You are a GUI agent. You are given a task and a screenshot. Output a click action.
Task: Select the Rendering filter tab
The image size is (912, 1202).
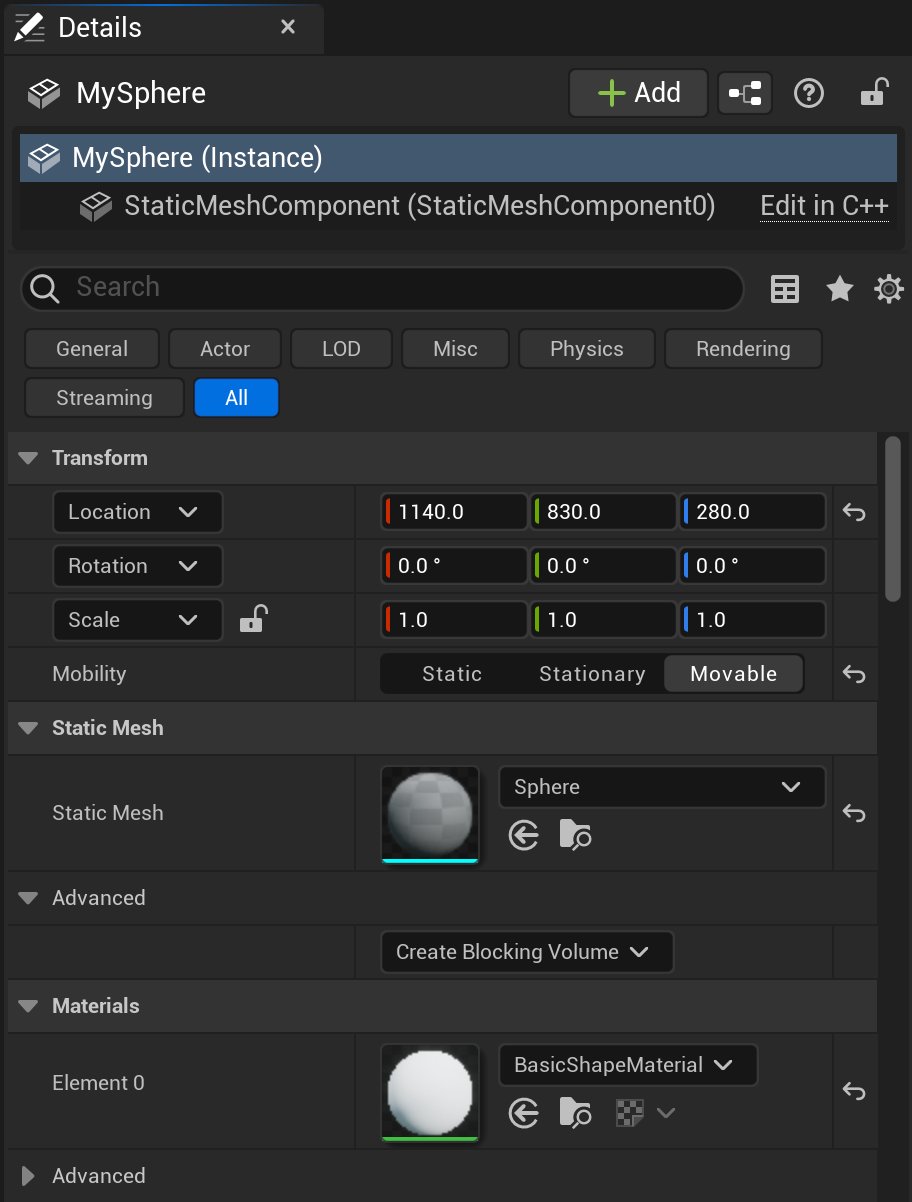coord(743,349)
